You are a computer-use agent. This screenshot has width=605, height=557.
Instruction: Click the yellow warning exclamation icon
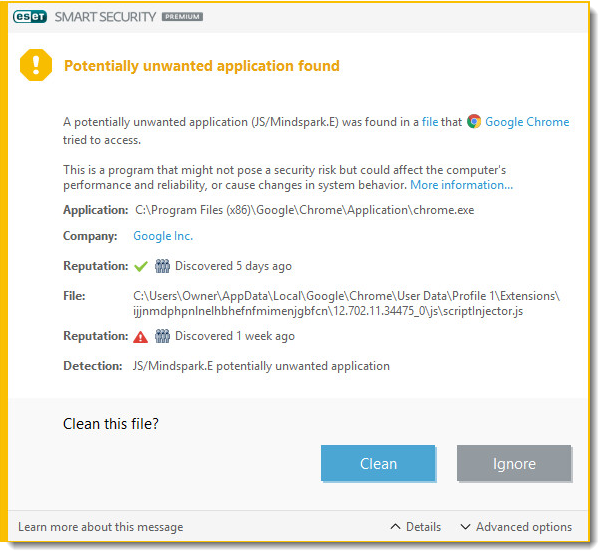(x=36, y=65)
